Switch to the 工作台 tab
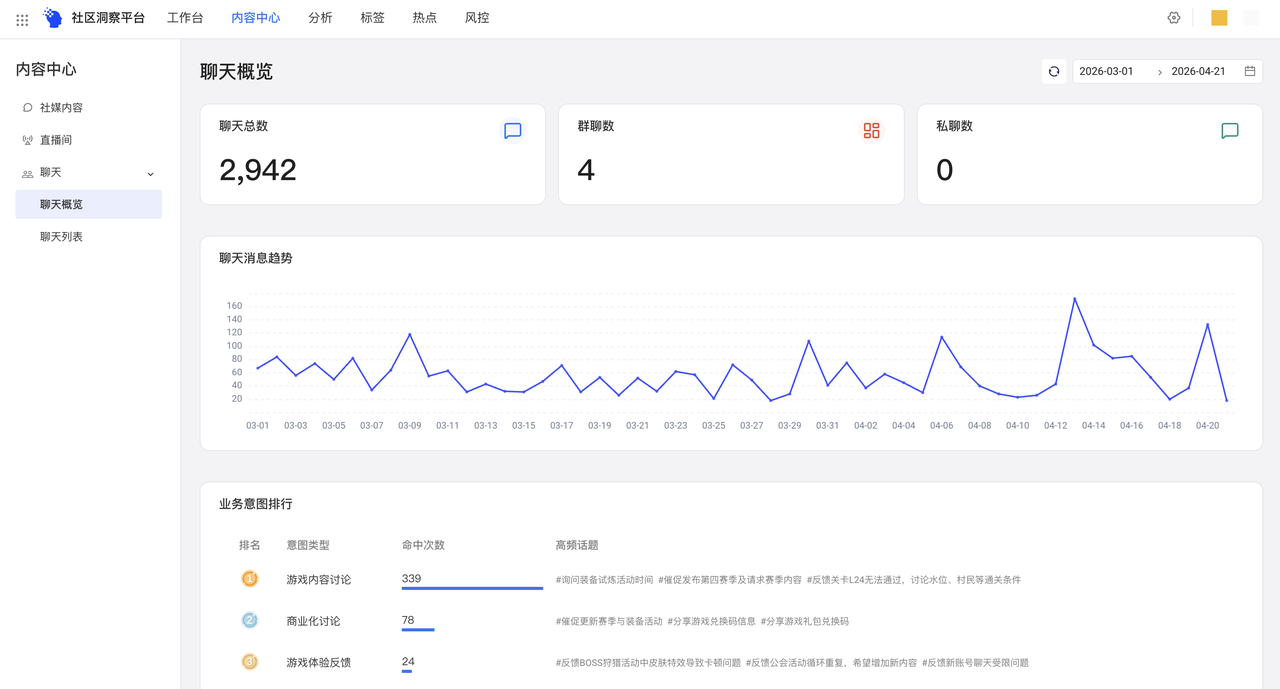Image resolution: width=1280 pixels, height=689 pixels. 185,18
